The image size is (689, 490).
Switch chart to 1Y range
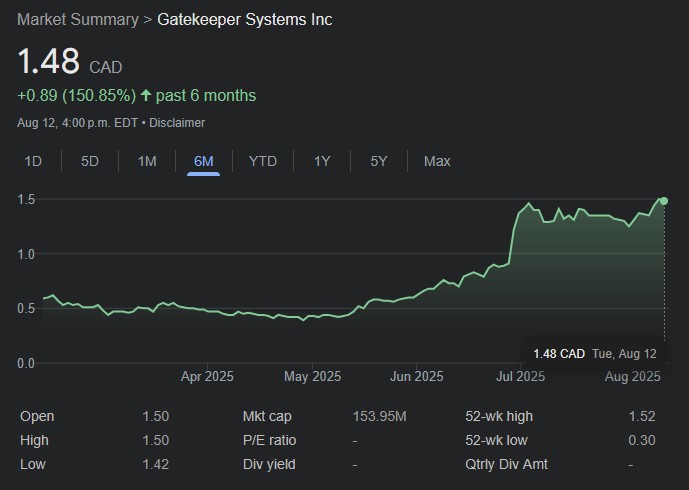tap(322, 161)
